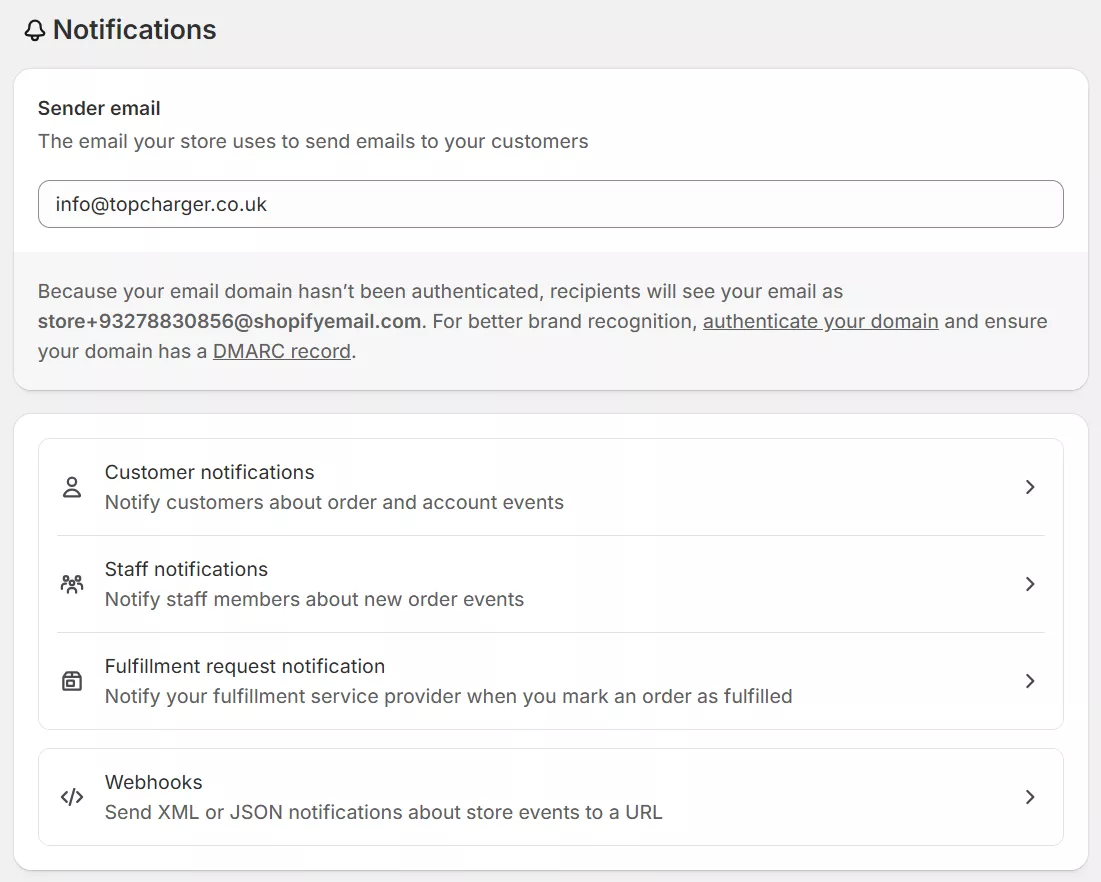Hit the Webhooks row chevron arrow
The width and height of the screenshot is (1101, 882).
[1030, 797]
